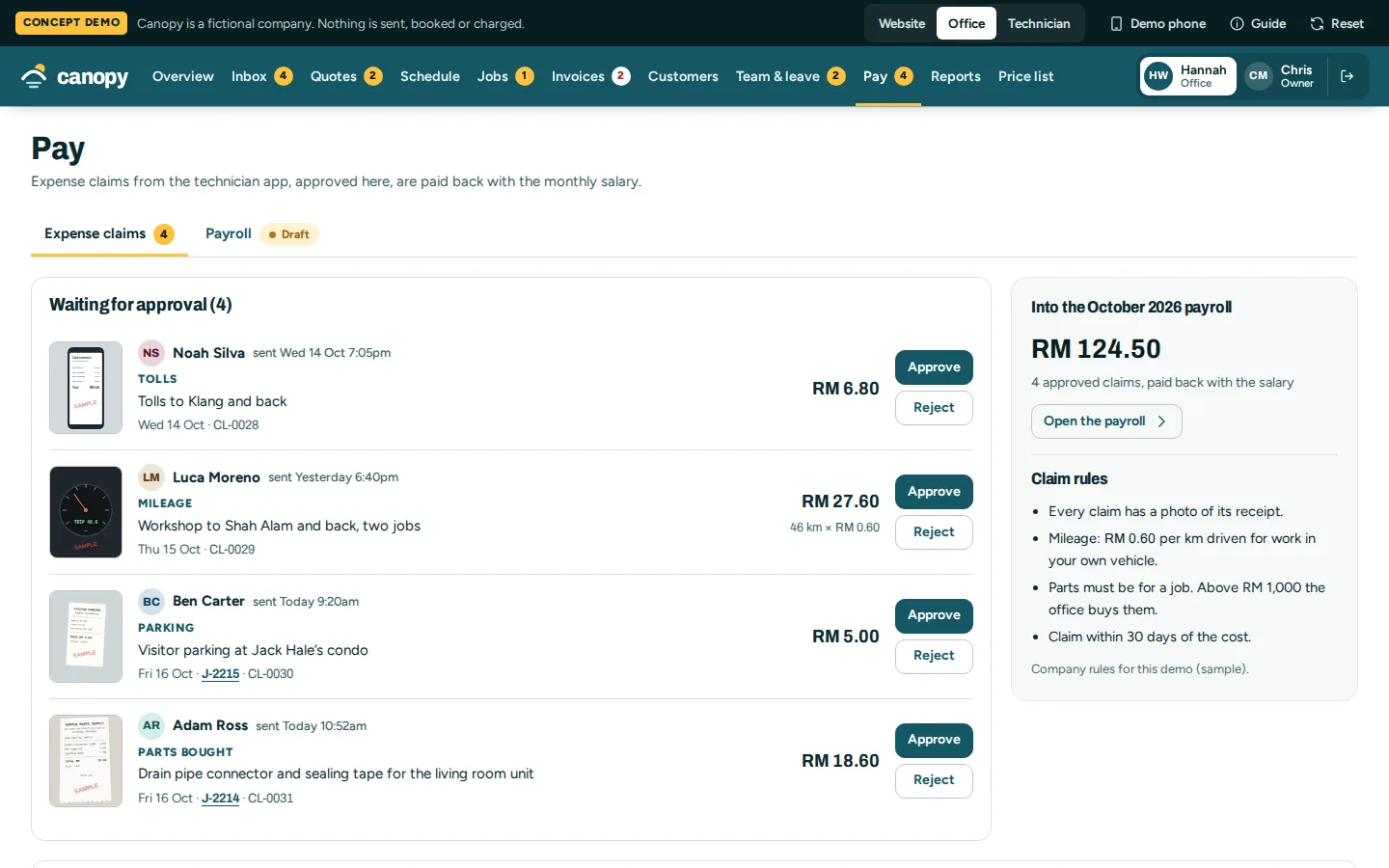Viewport: 1389px width, 868px height.
Task: Approve Luca Moreno's mileage claim
Action: click(x=934, y=492)
